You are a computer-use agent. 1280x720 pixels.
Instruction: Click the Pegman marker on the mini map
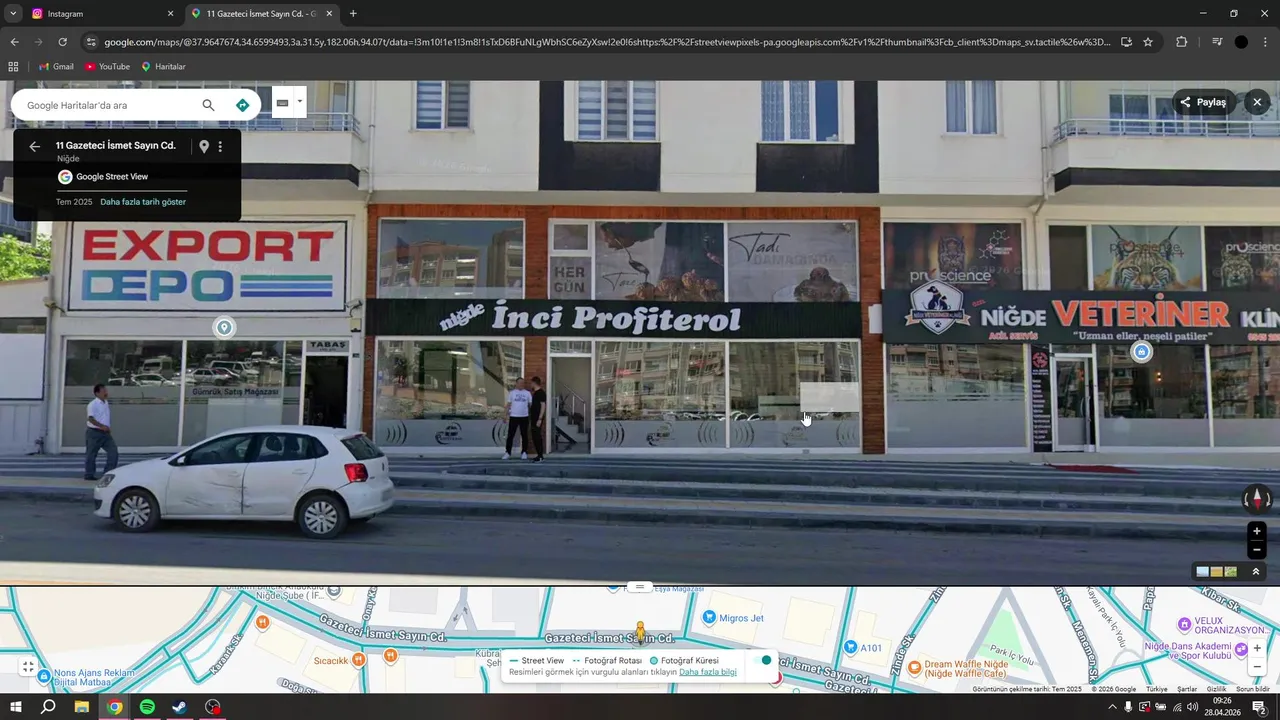(640, 634)
